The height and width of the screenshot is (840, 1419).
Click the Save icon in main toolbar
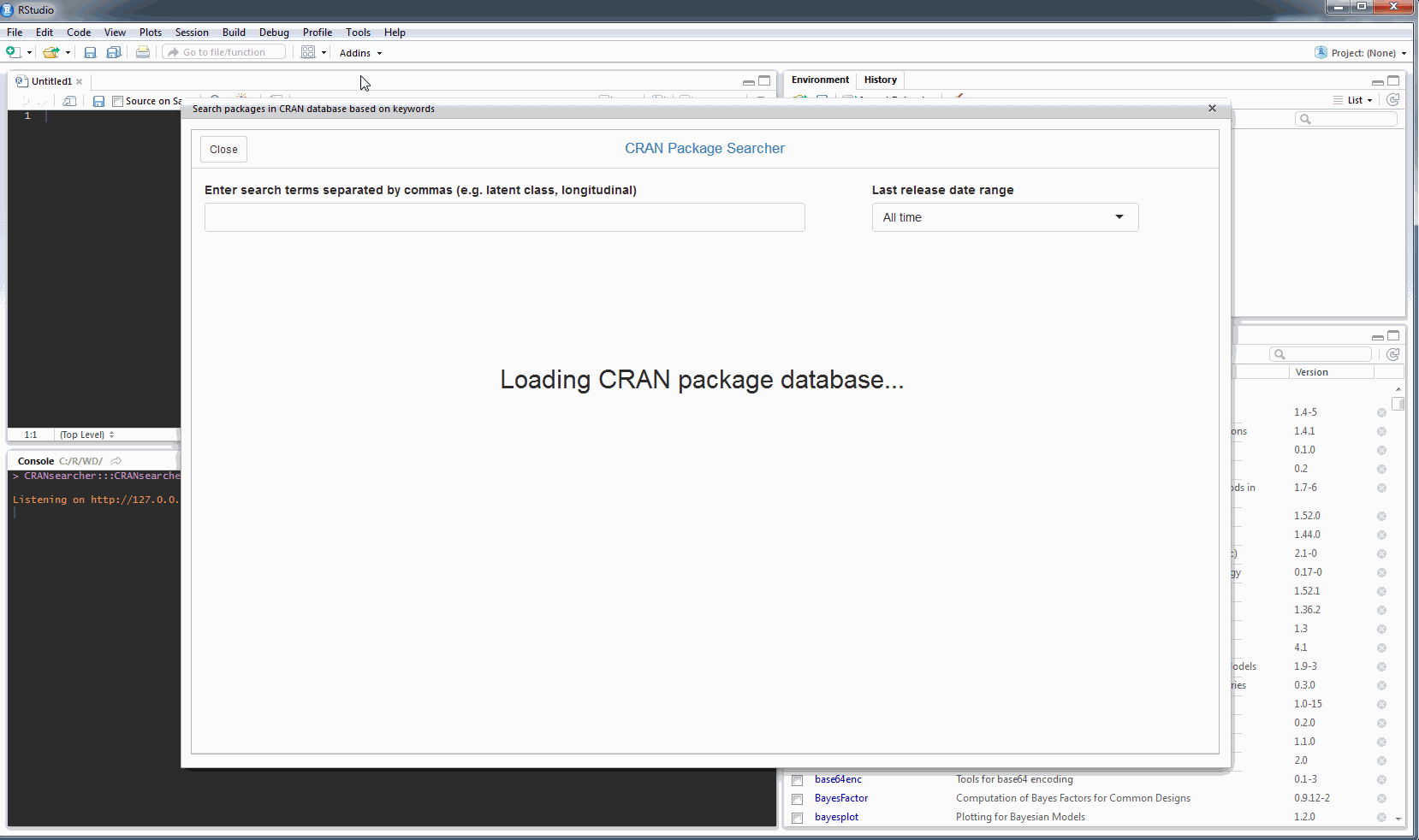point(90,52)
